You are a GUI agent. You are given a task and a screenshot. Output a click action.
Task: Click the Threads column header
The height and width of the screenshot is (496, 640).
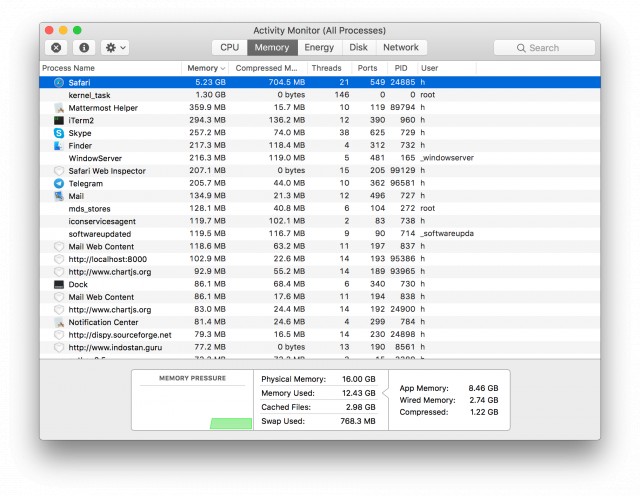coord(328,68)
